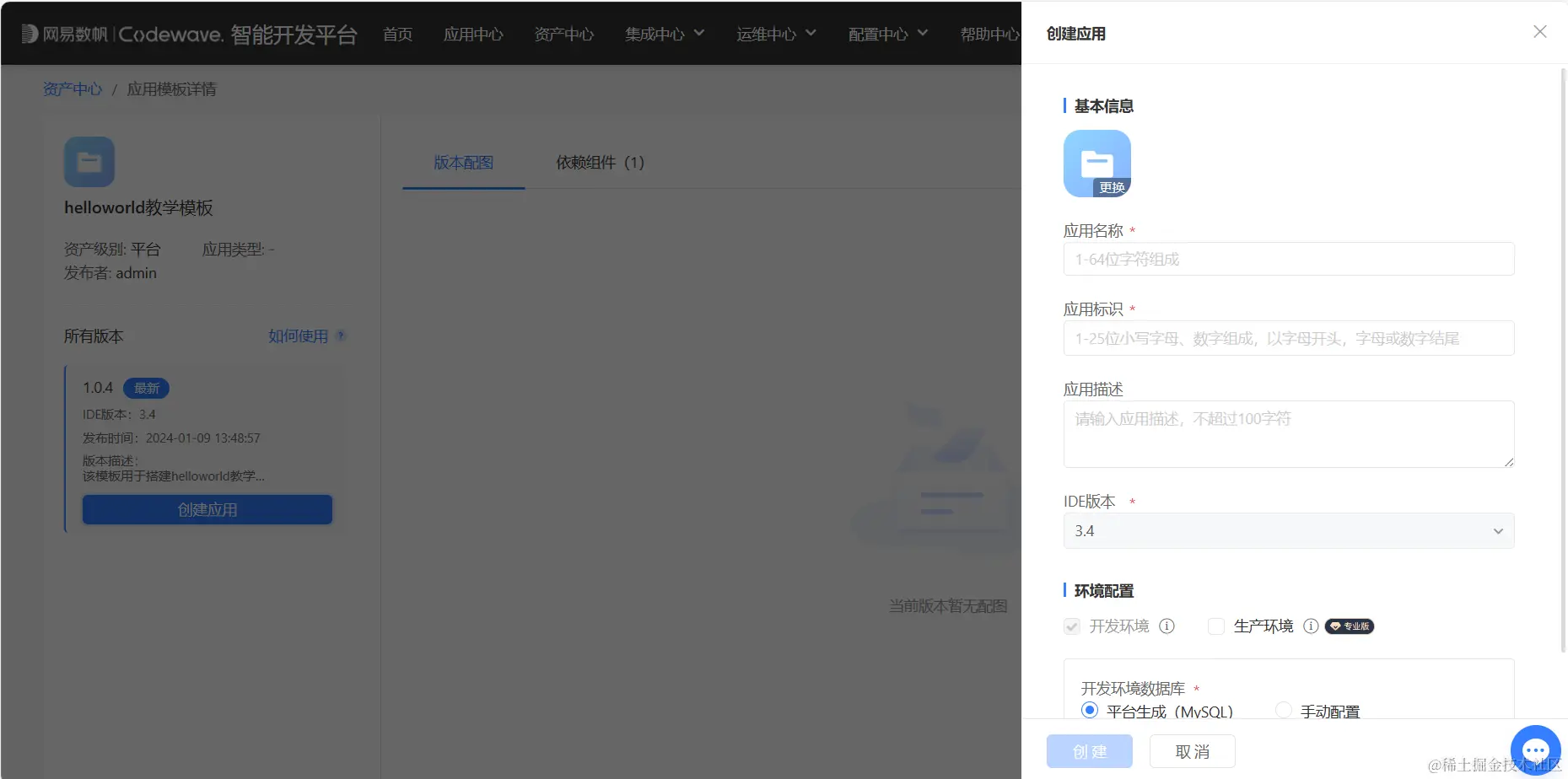Click the 发布者: admin text
Screen dimensions: 1568x779
pos(110,273)
